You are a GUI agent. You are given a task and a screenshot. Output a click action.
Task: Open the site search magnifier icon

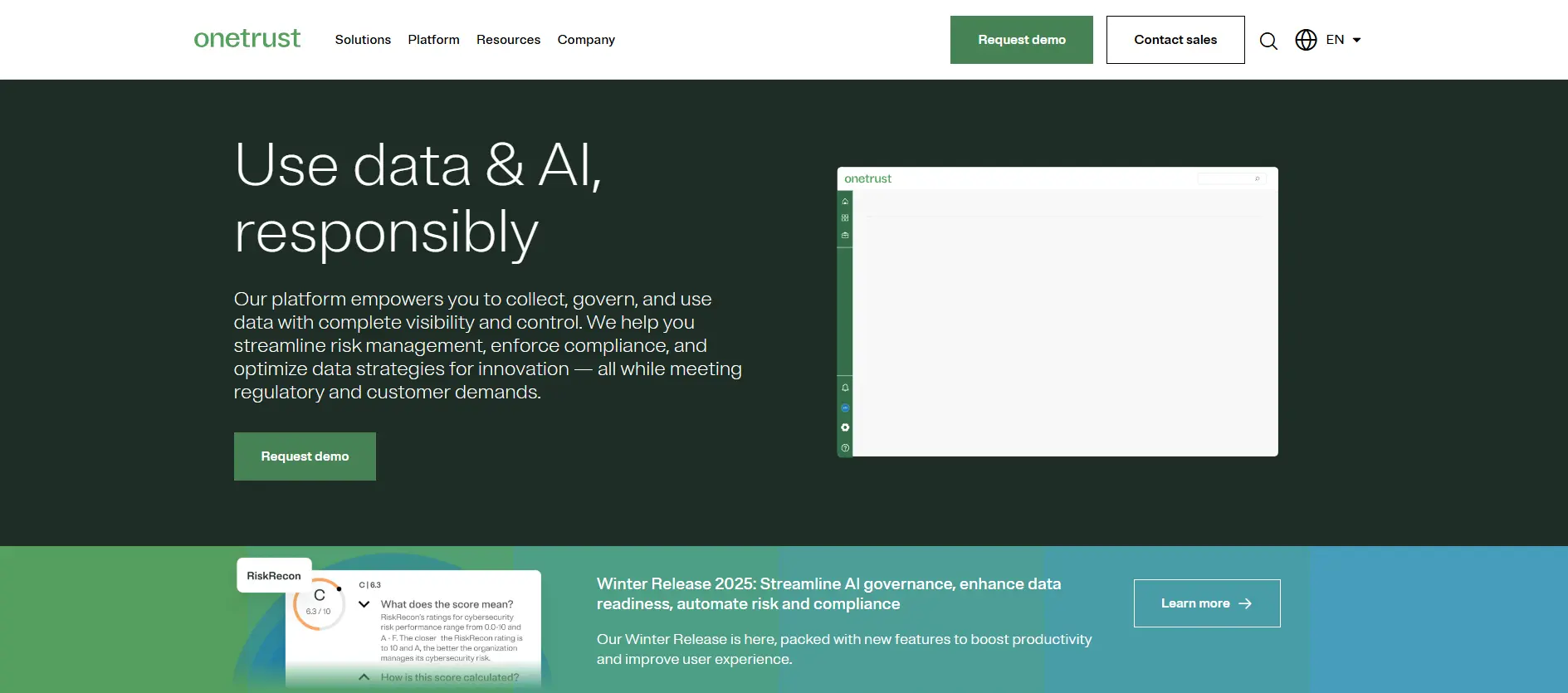click(1268, 41)
